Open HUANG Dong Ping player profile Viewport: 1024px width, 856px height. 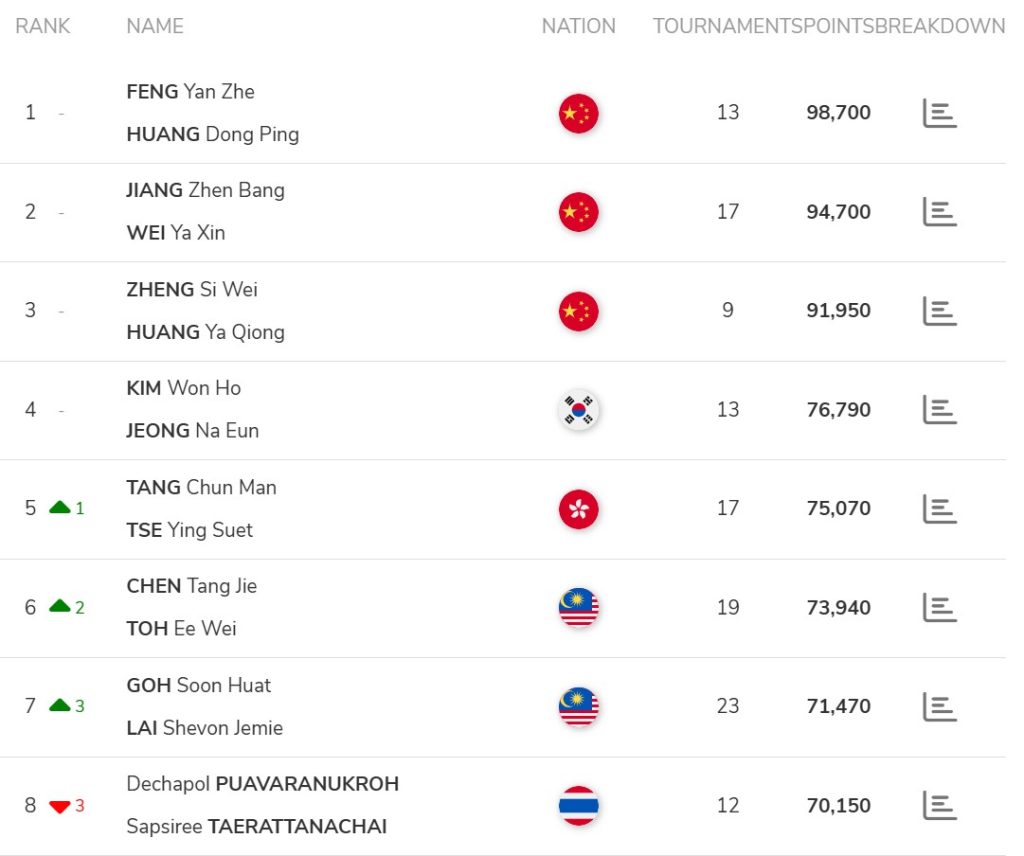213,135
